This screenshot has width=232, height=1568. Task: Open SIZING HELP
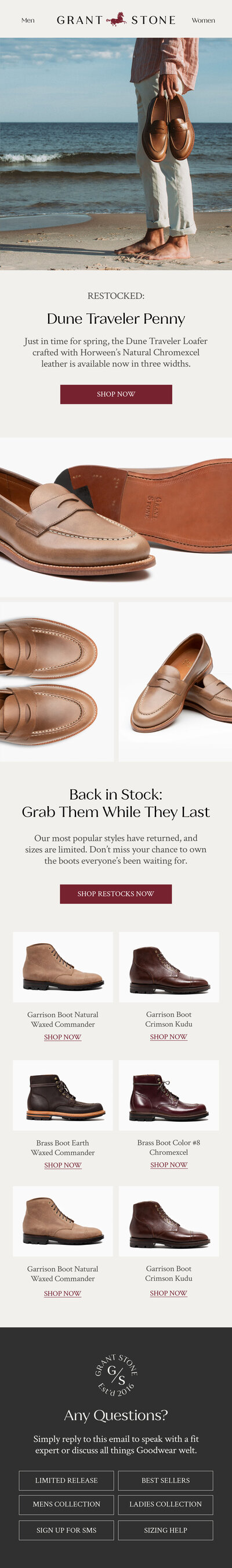pos(166,1530)
